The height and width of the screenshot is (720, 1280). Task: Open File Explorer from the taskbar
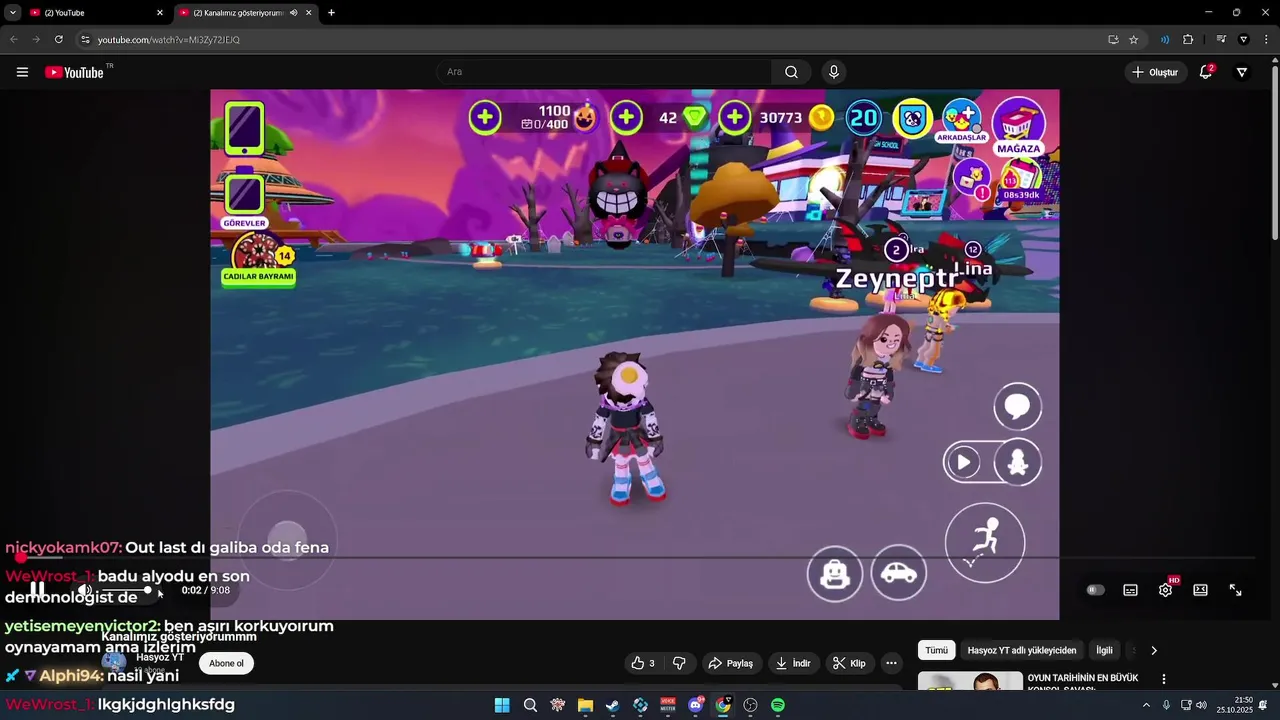585,705
